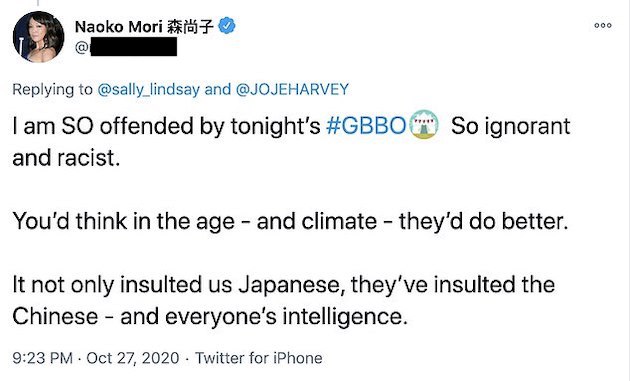Screen dimensions: 630x381
Task: Click the 9:23 PM timestamp
Action: click(x=43, y=358)
